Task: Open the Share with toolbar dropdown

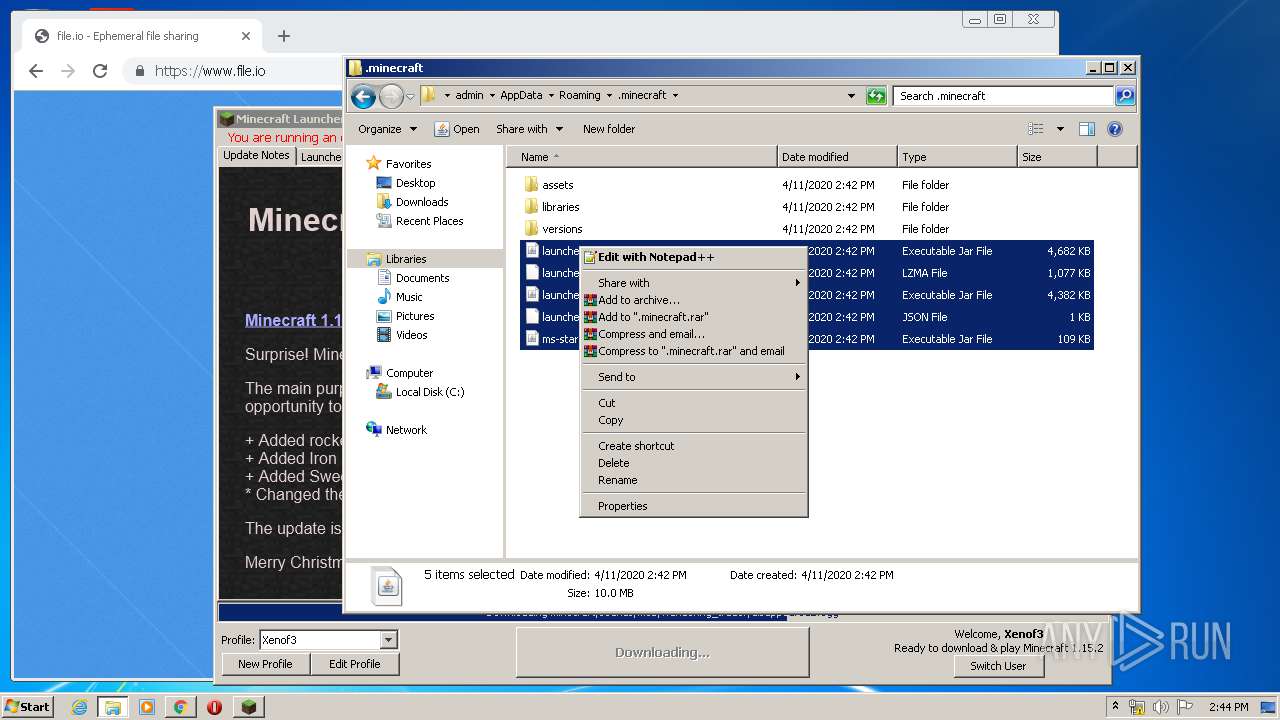Action: pos(530,129)
